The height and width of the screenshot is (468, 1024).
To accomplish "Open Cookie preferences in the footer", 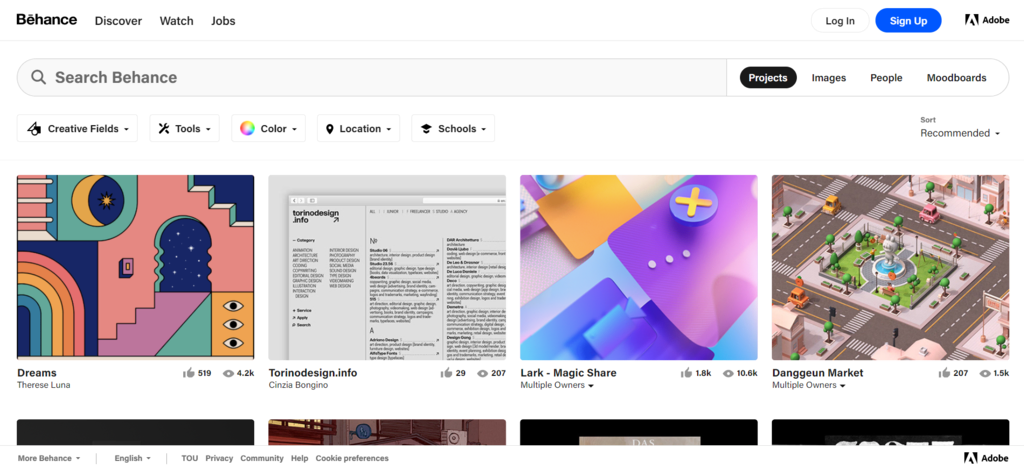I will [352, 458].
